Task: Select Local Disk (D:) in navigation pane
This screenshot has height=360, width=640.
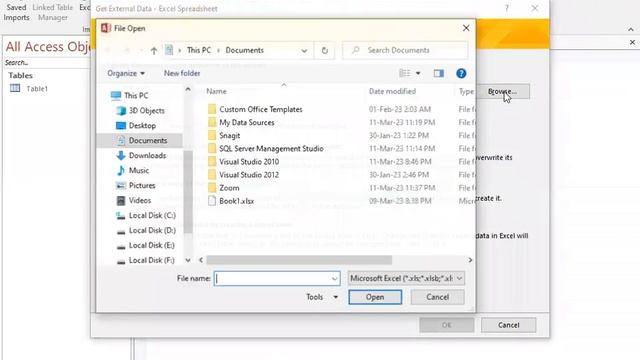Action: tap(152, 231)
